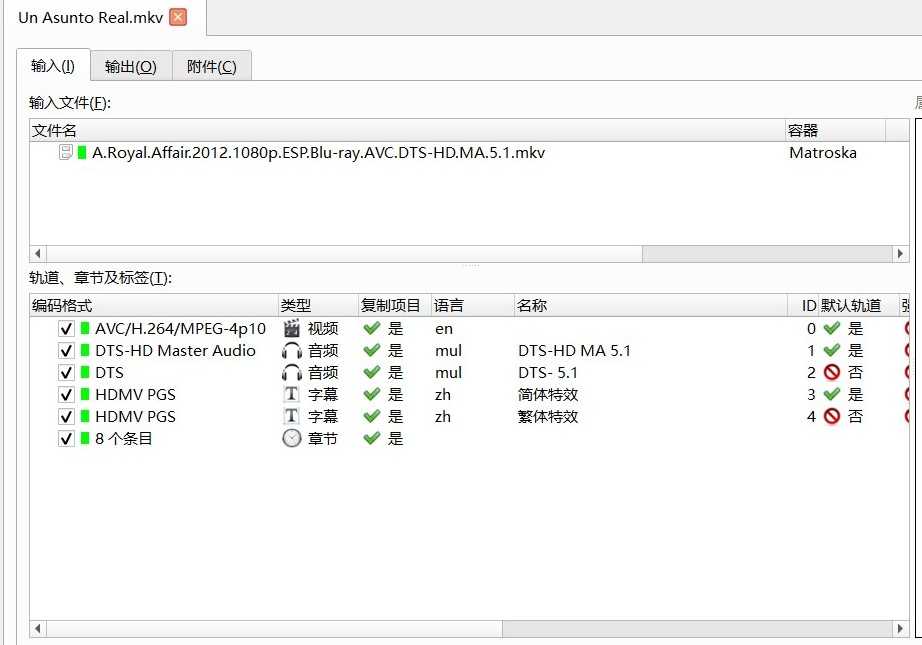This screenshot has width=922, height=645.
Task: Click the en language cell of video track
Action: (444, 329)
